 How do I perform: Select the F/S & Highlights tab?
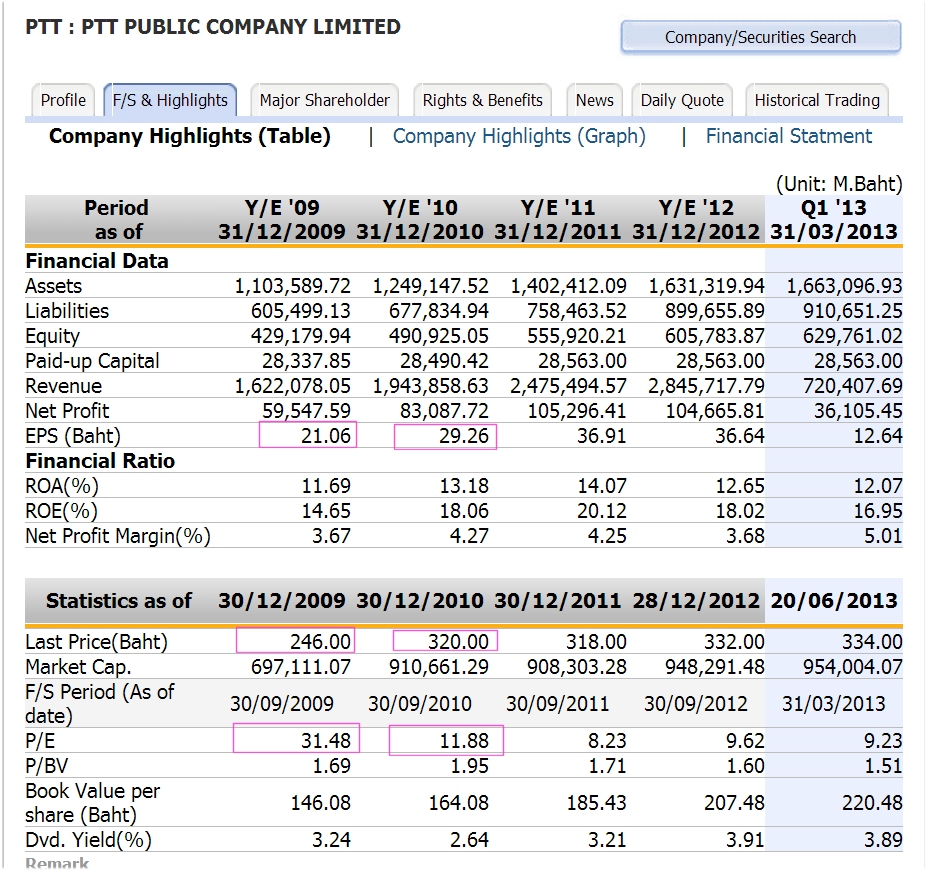point(170,100)
